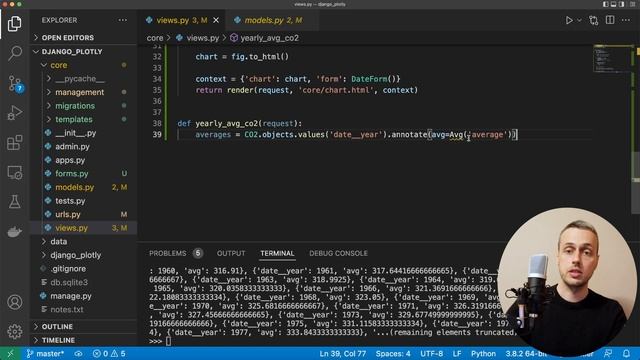Collapse the DJANGO_PLOTLY project section

[84, 52]
